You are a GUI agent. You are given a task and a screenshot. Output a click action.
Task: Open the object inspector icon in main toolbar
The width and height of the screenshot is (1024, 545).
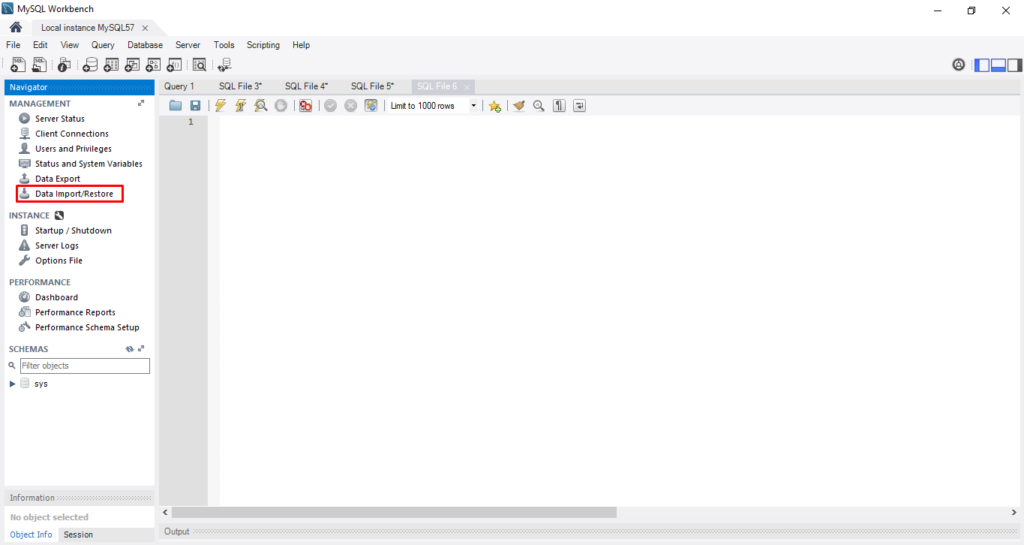coord(64,65)
